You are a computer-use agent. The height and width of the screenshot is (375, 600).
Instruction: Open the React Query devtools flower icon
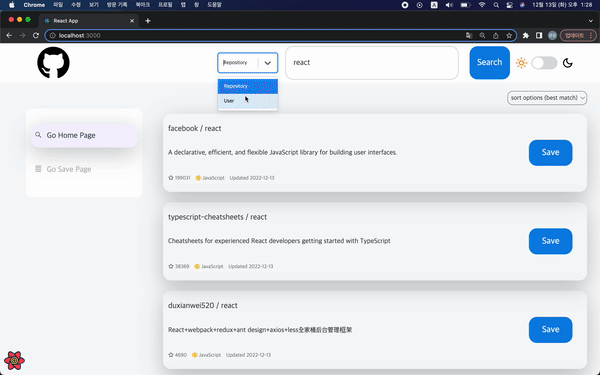point(15,360)
